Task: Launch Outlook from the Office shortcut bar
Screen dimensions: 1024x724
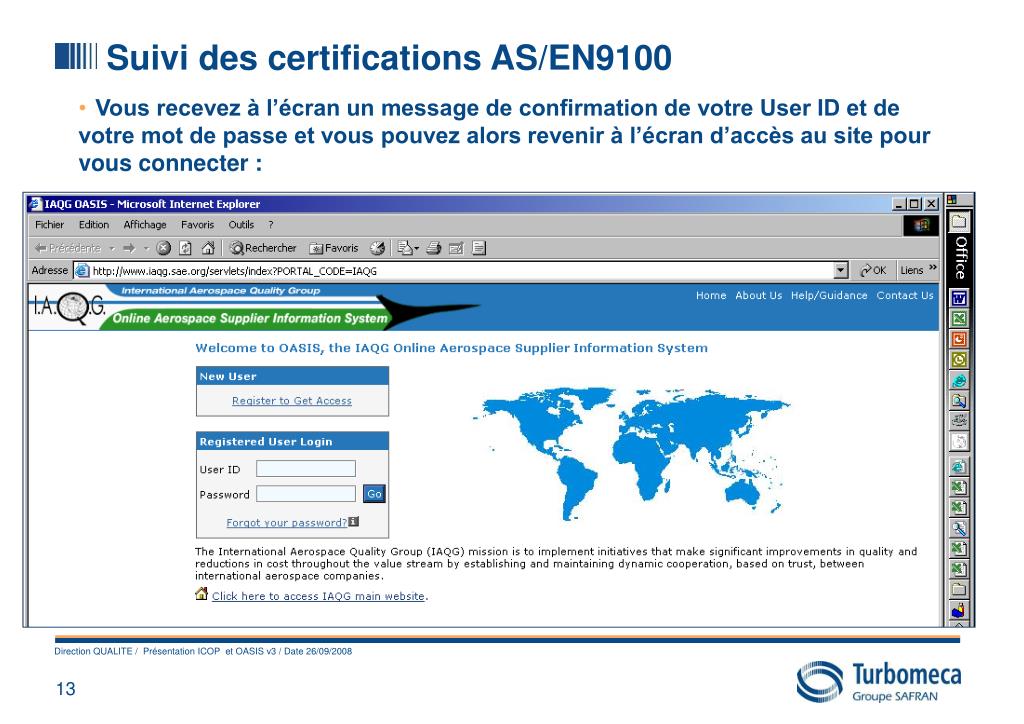Action: tap(959, 359)
